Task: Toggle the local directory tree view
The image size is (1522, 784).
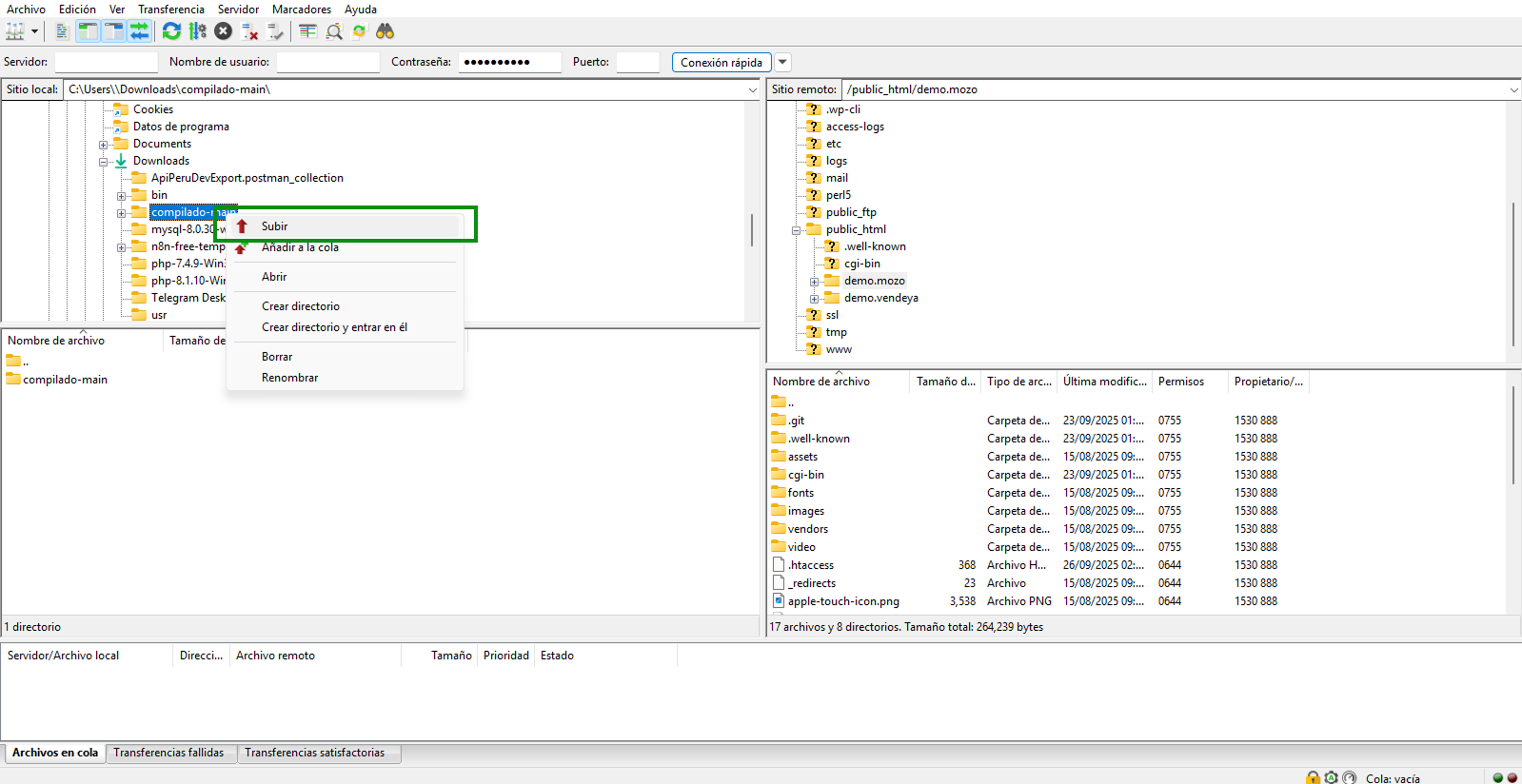Action: point(88,31)
